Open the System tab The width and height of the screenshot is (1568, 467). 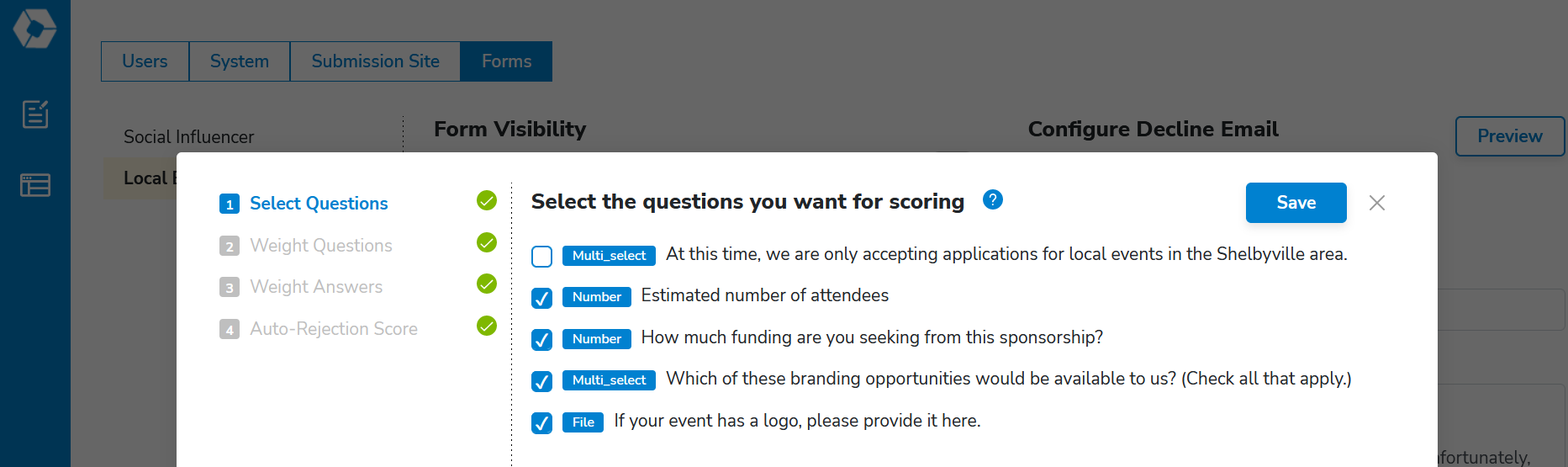[x=240, y=61]
